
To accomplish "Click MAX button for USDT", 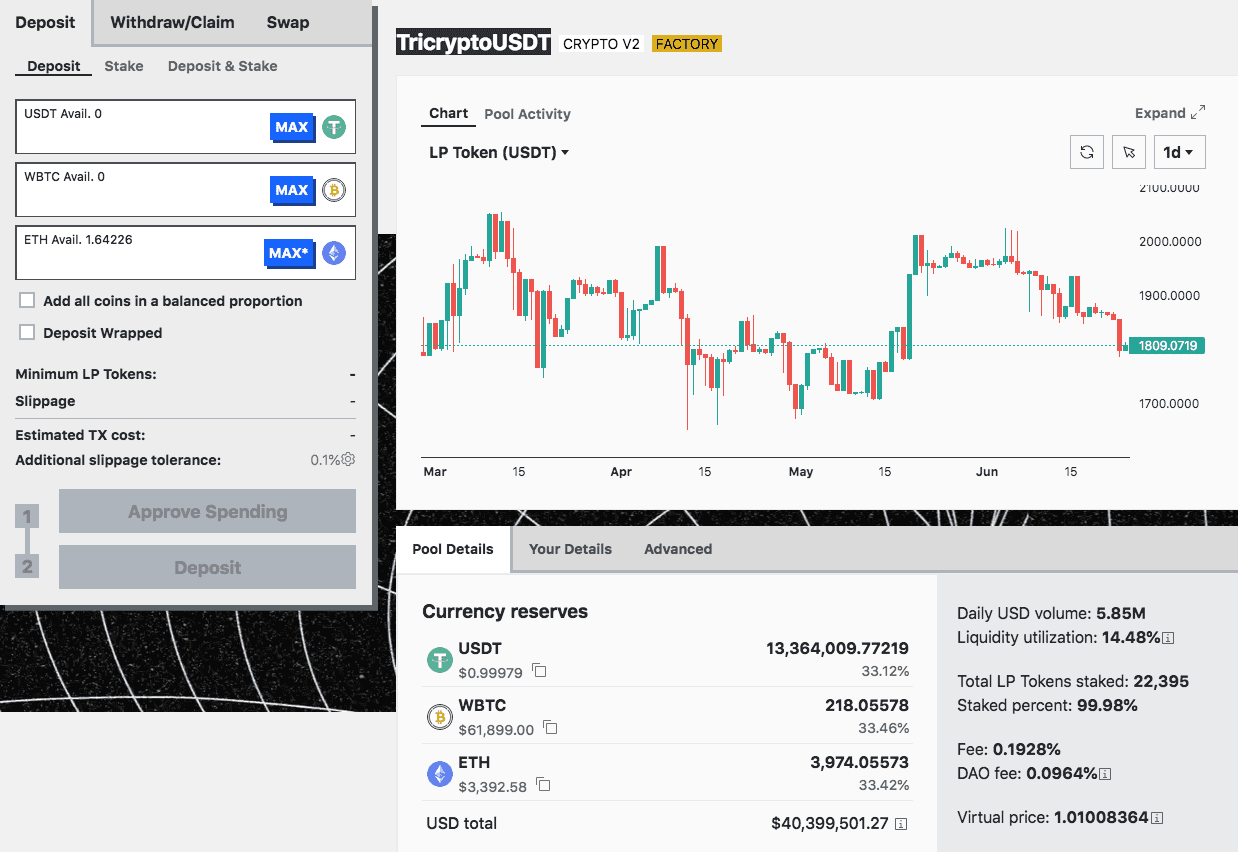I will 292,127.
